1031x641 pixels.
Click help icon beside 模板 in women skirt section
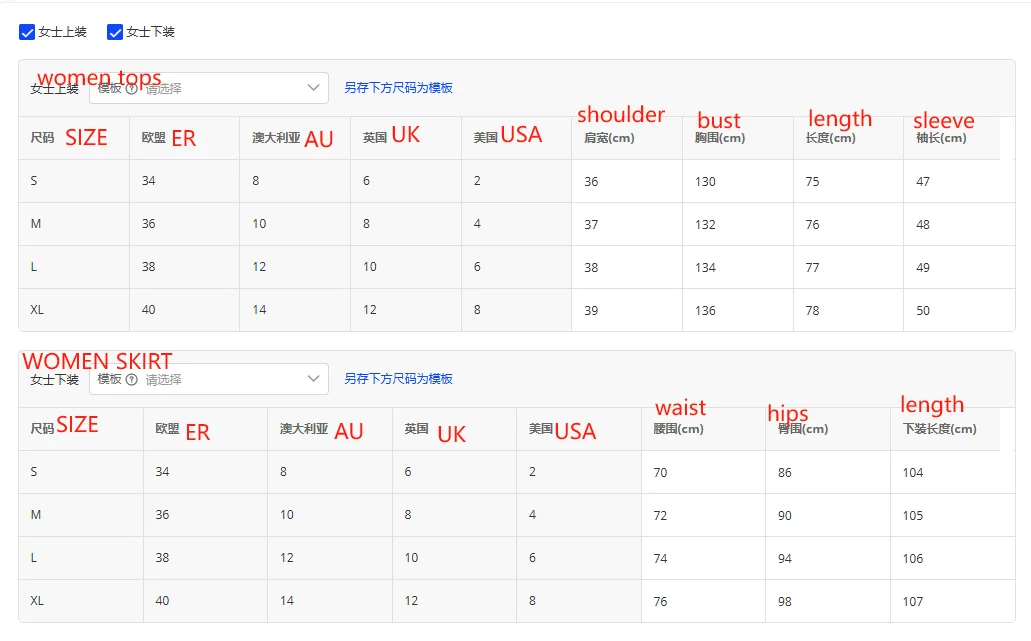pyautogui.click(x=132, y=379)
